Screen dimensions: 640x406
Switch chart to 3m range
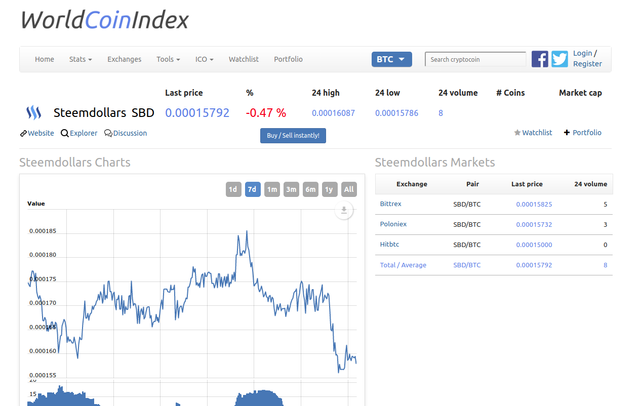291,189
